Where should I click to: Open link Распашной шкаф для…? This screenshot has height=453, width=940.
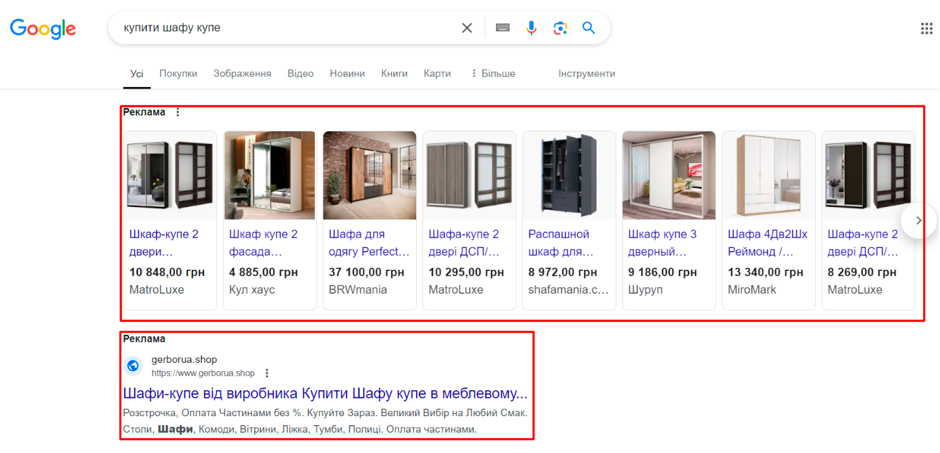[561, 243]
